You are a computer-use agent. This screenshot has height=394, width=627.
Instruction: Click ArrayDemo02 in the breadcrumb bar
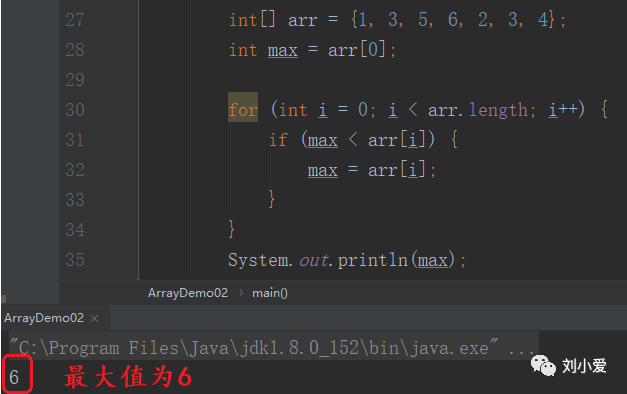click(x=188, y=293)
